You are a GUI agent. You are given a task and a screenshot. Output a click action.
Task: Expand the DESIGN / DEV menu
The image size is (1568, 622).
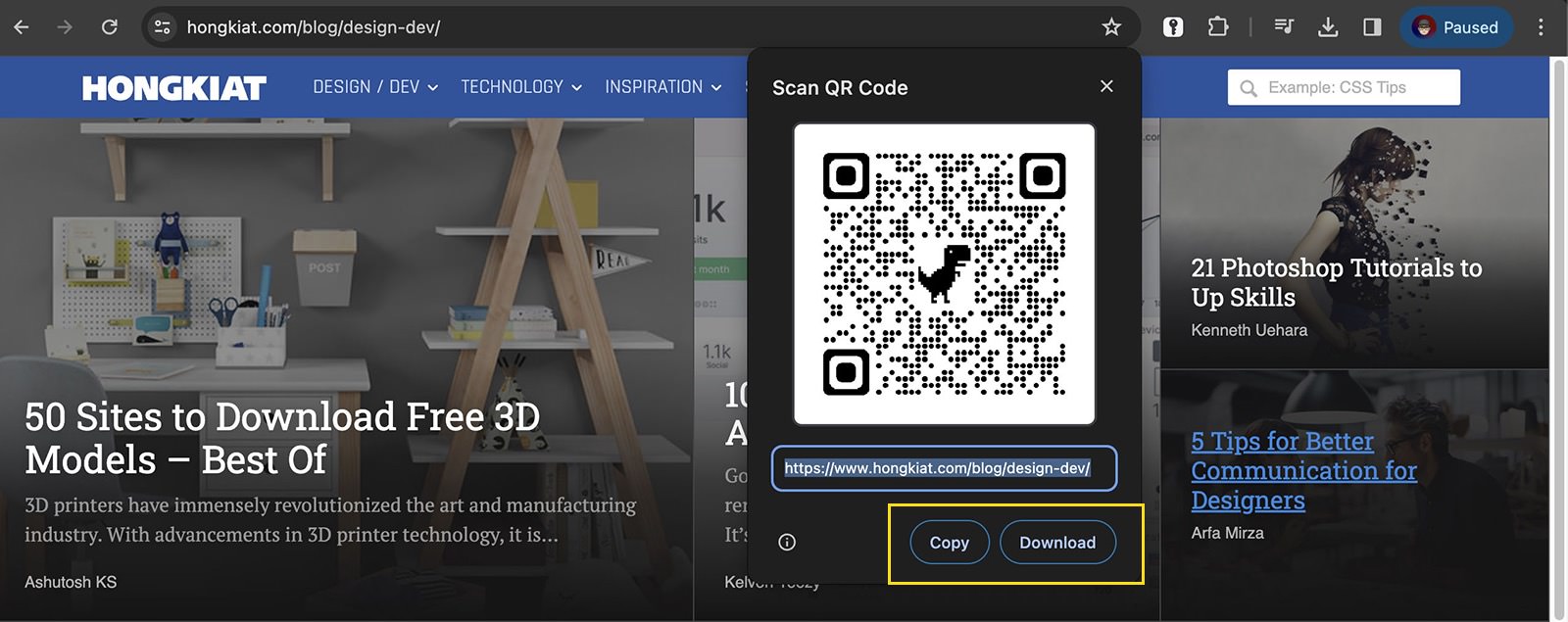375,87
